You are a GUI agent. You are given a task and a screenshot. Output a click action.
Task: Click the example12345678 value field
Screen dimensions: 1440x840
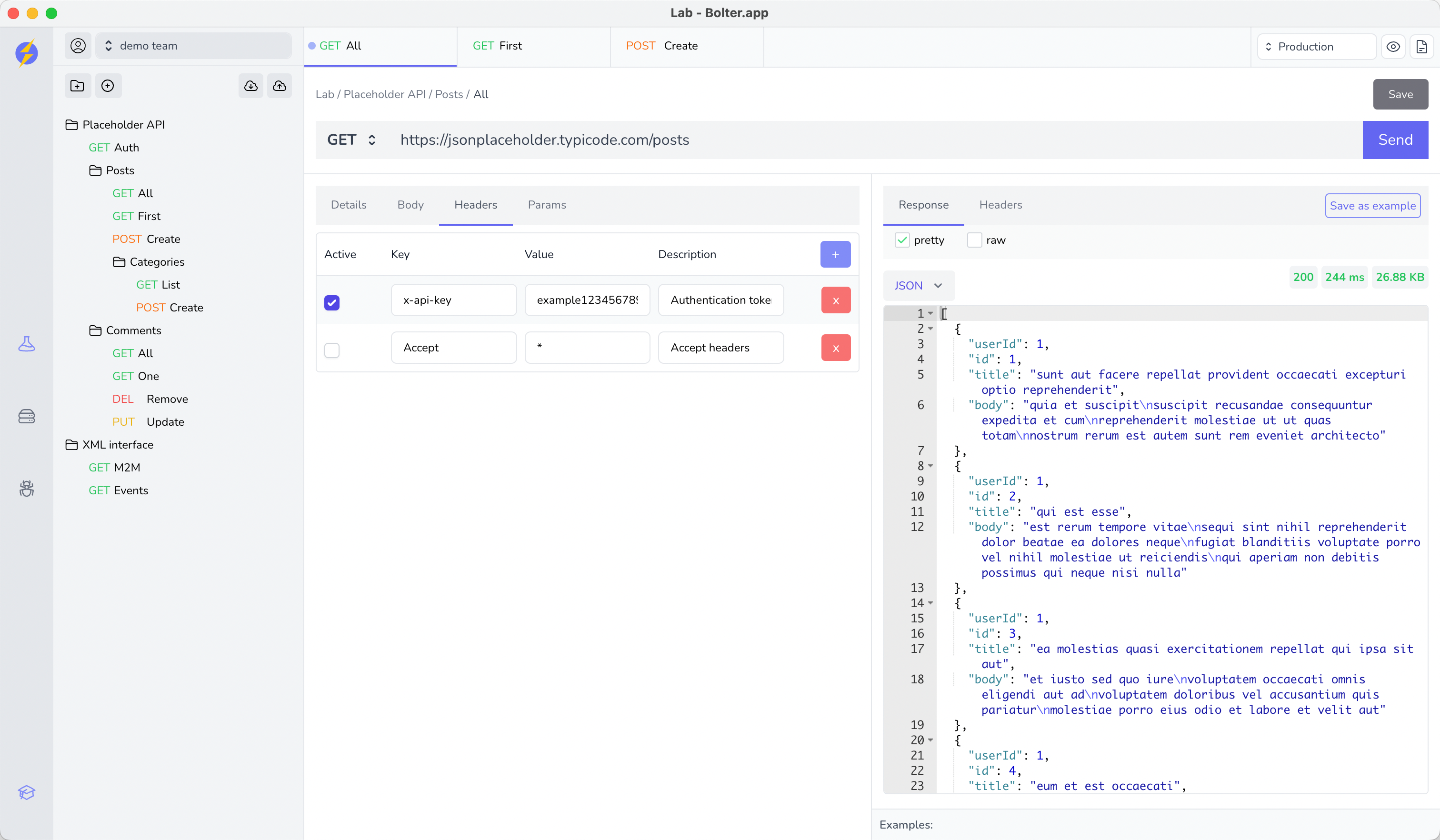588,300
